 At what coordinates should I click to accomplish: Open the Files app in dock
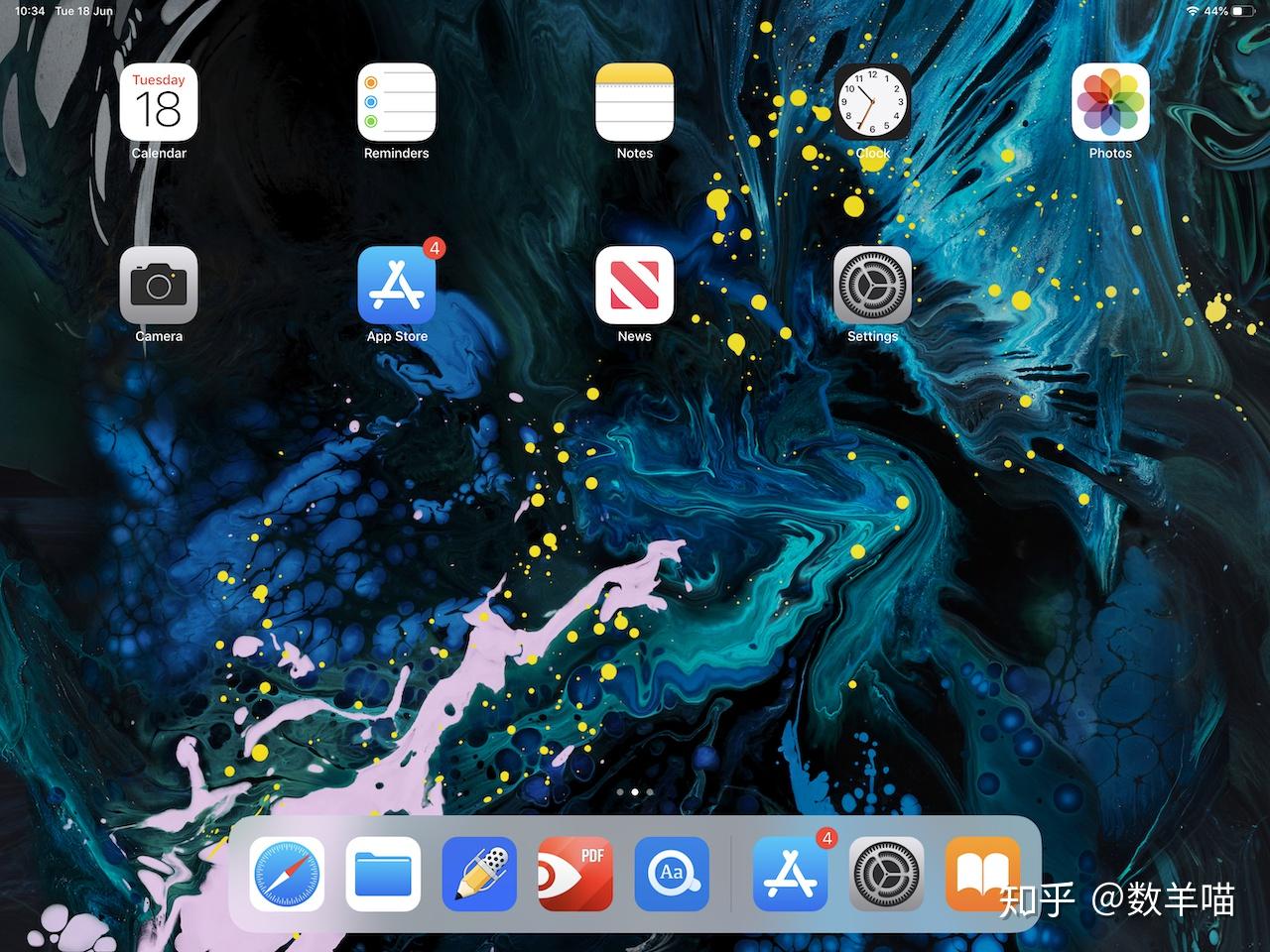(x=383, y=874)
